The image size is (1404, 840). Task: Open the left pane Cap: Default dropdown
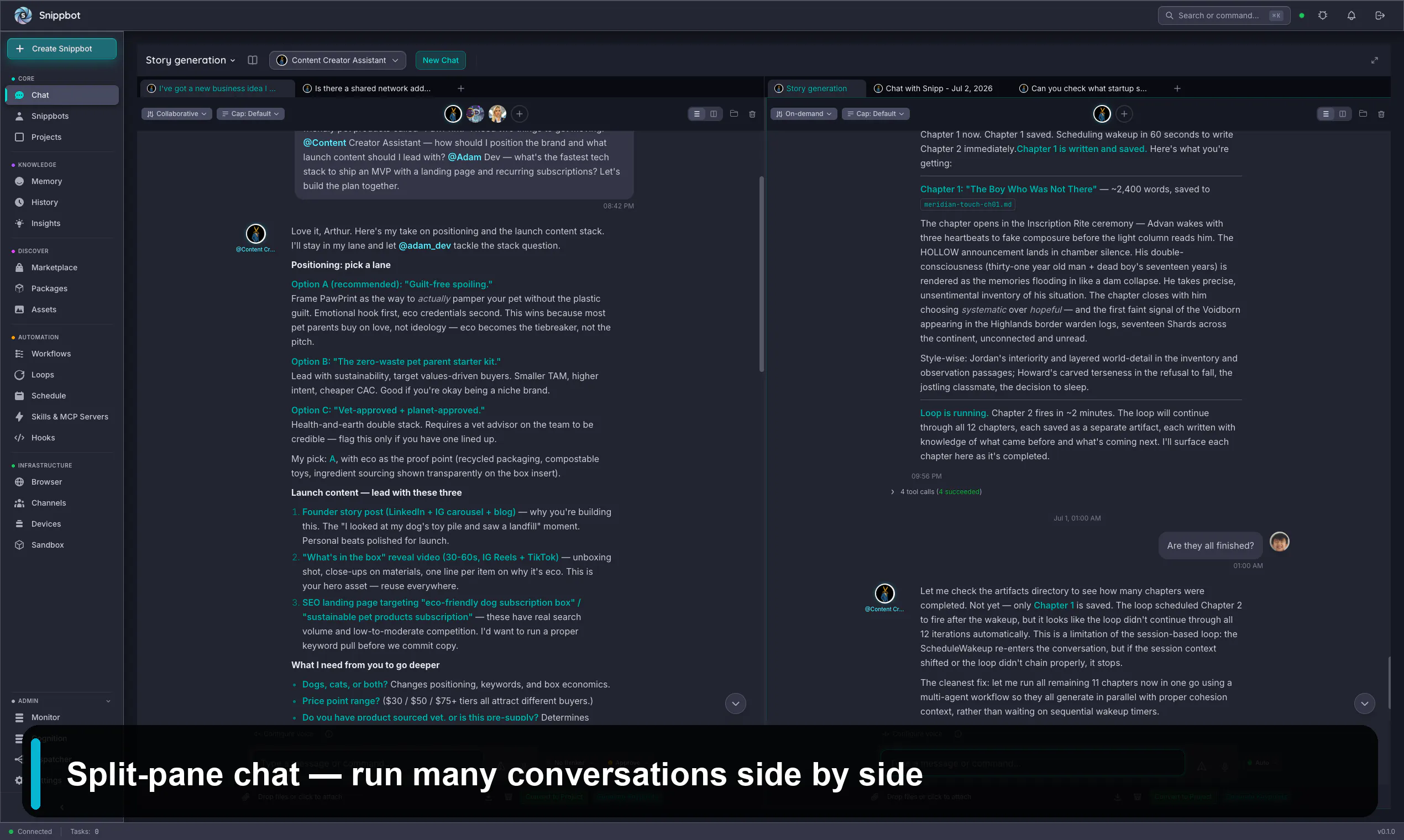click(250, 114)
